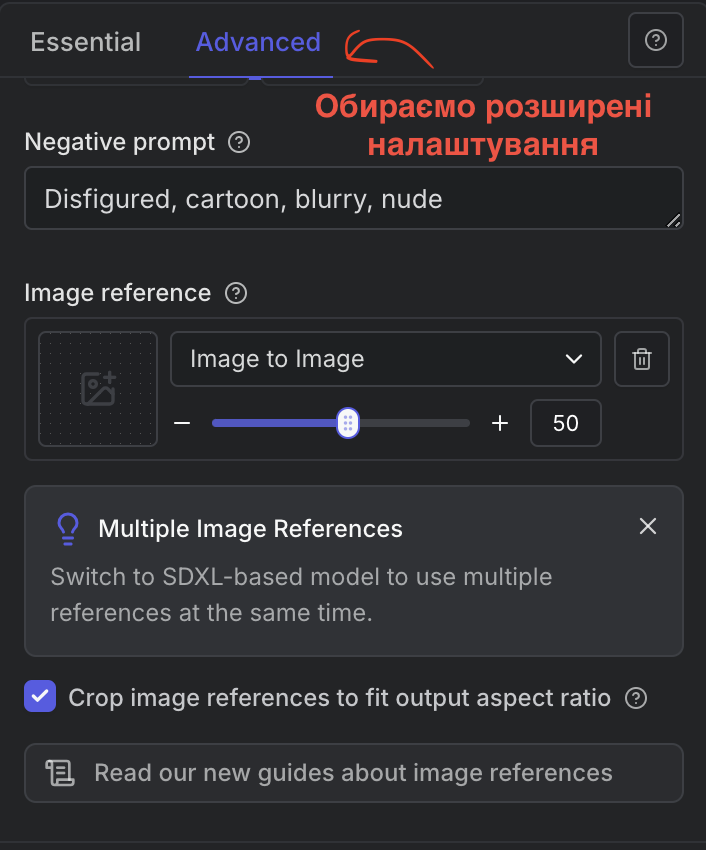Select the Advanced tab
This screenshot has height=850, width=706.
(258, 42)
